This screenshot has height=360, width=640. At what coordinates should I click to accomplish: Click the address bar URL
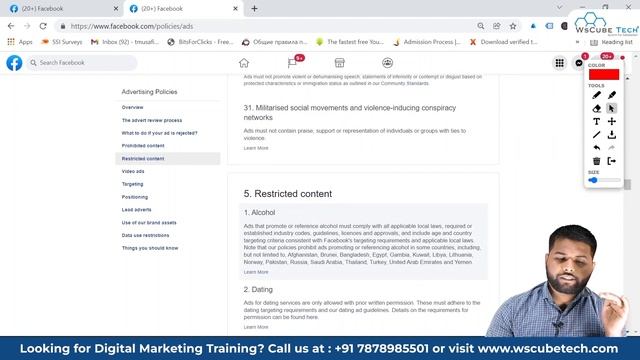132,26
